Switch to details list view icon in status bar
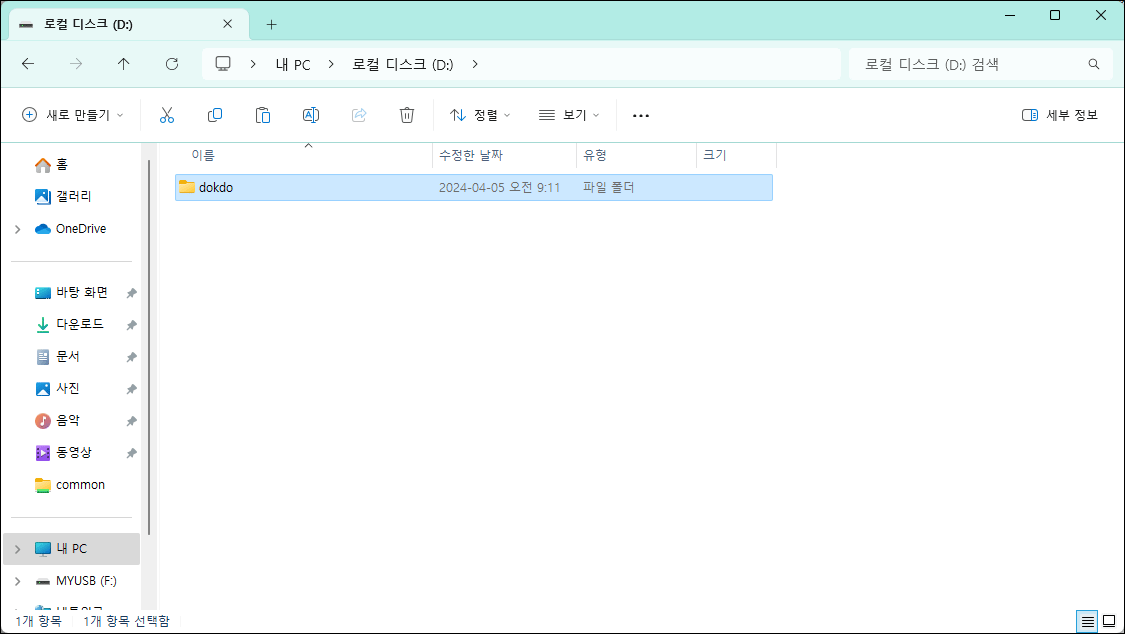The width and height of the screenshot is (1125, 634). (1088, 621)
